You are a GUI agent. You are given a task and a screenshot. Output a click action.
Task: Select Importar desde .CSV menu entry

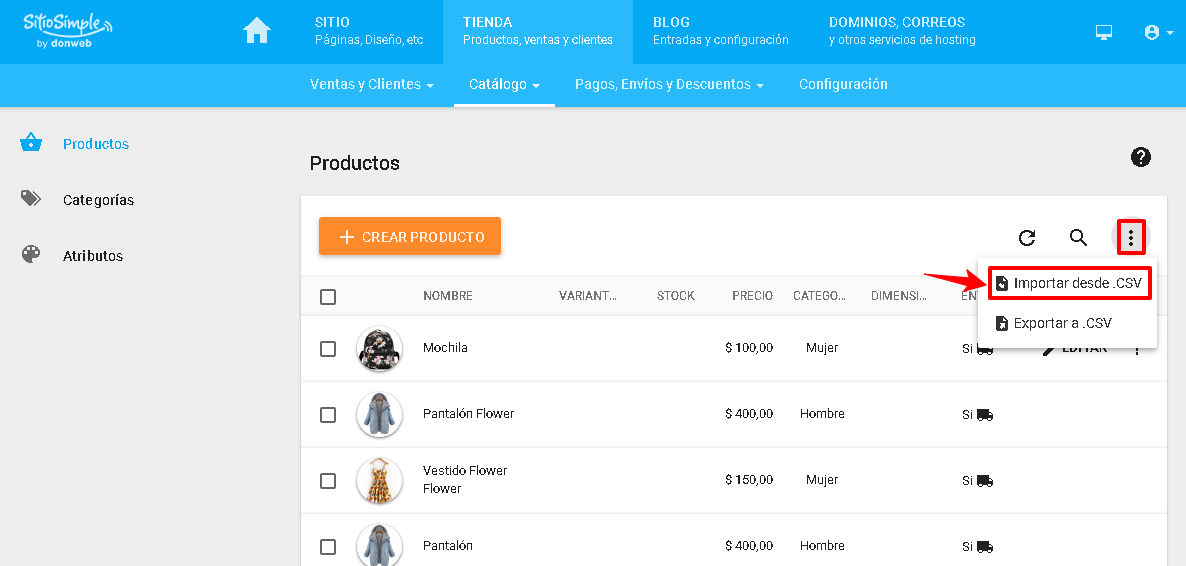(1068, 284)
